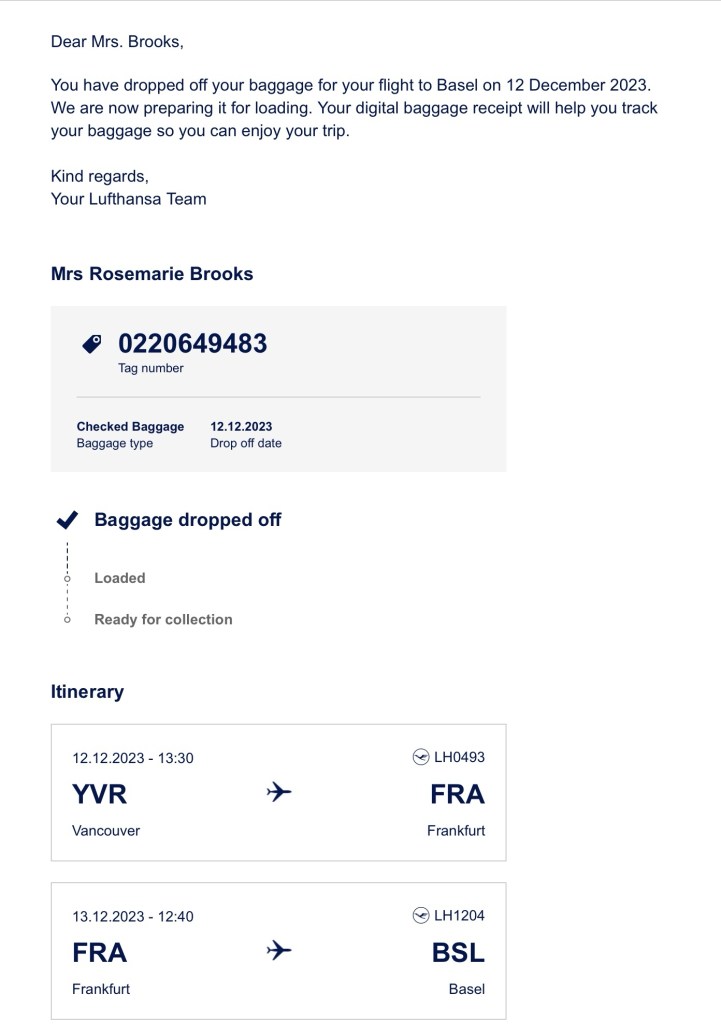Click the Baggage dropped off checkmark
721x1024 pixels.
pos(67,520)
